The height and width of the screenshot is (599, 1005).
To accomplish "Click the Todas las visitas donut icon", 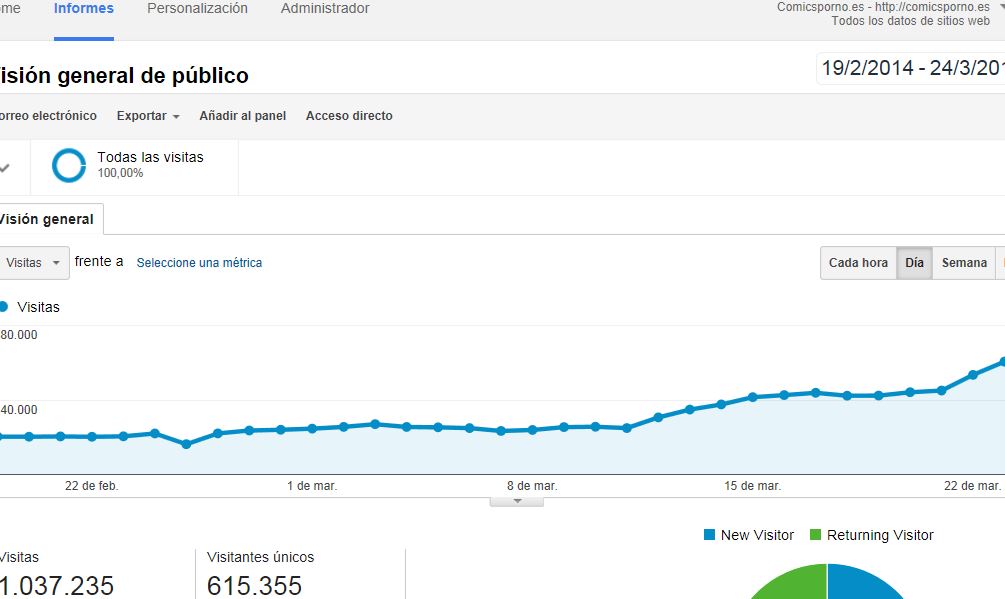I will [x=69, y=165].
